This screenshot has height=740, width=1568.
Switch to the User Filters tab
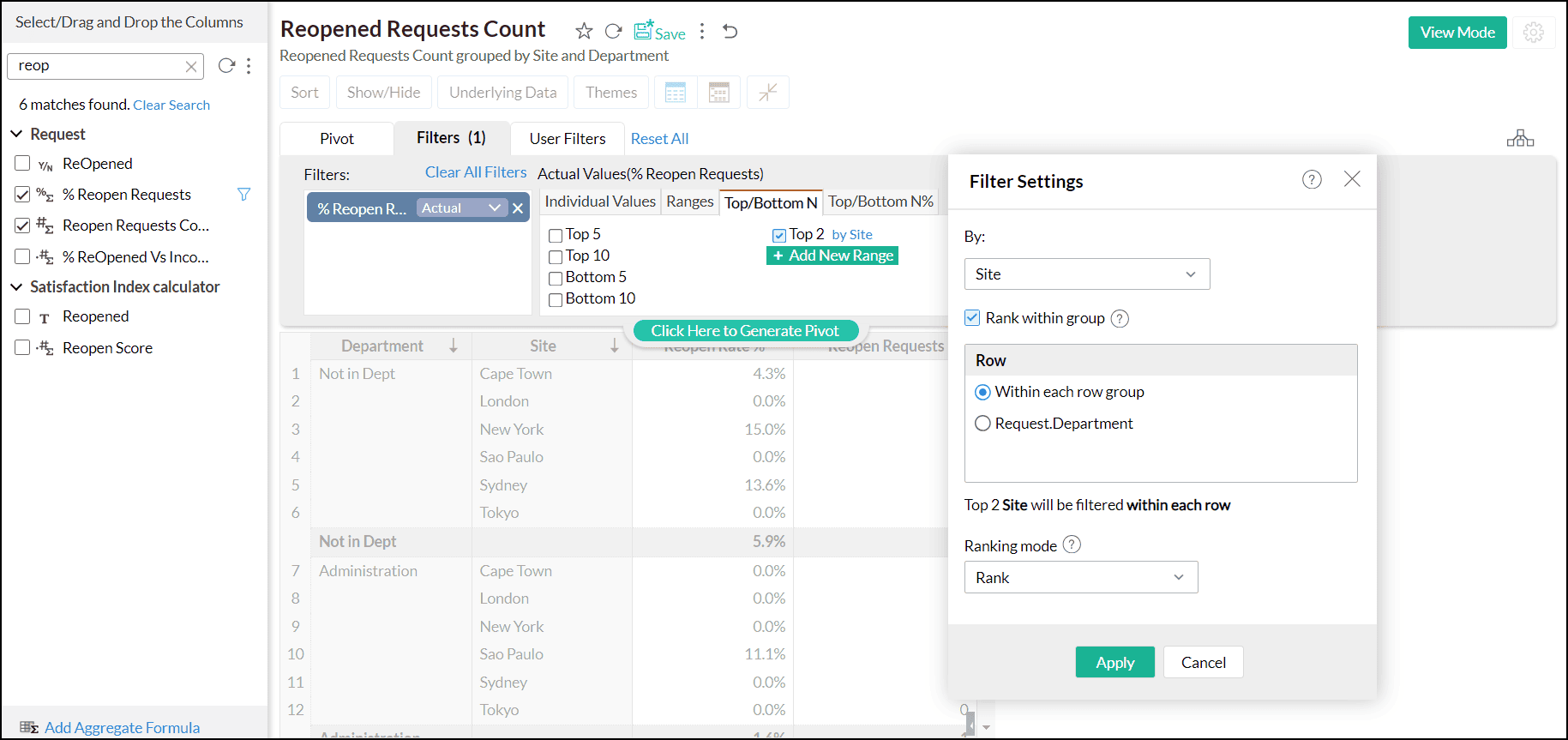click(x=567, y=139)
